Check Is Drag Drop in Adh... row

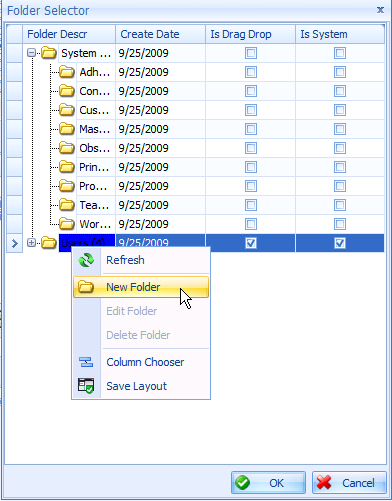click(x=251, y=72)
